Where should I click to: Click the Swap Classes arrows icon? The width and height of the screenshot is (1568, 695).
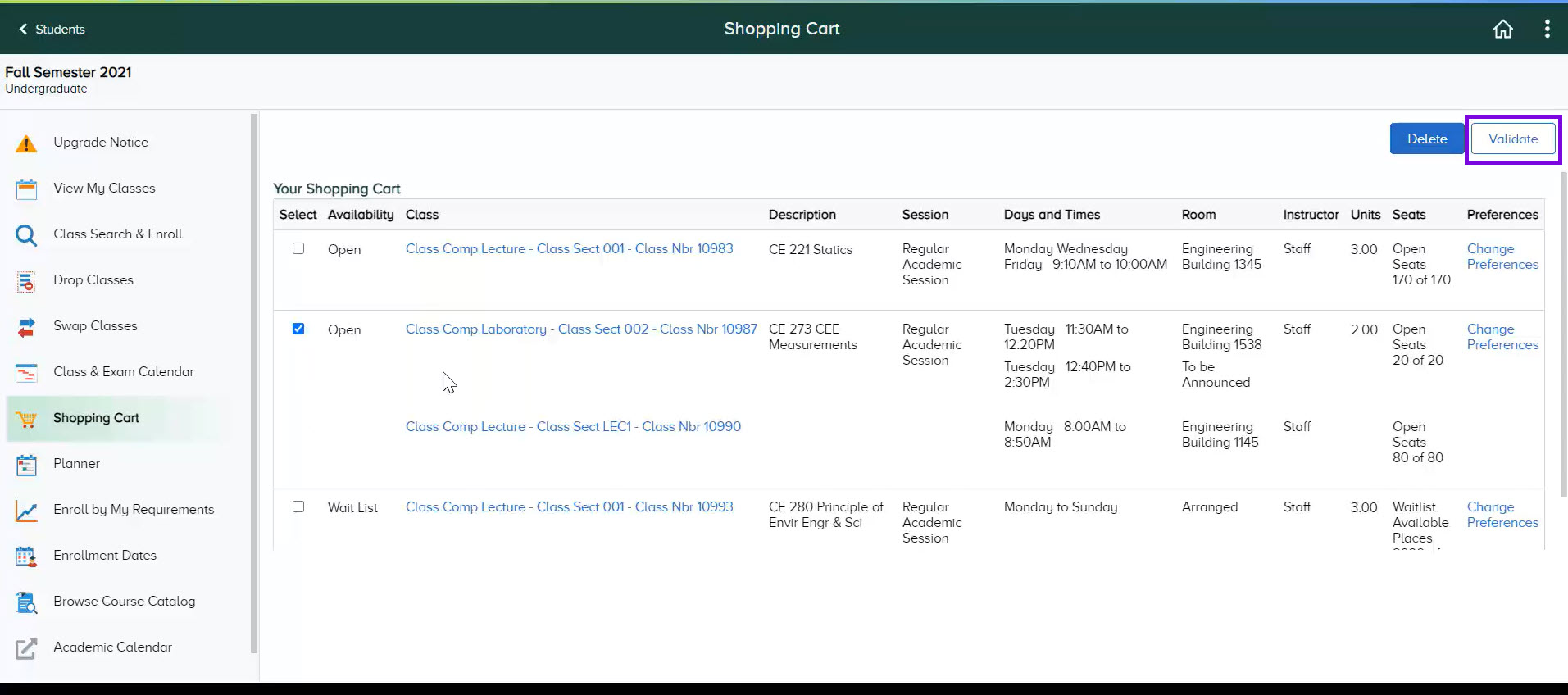(x=26, y=327)
